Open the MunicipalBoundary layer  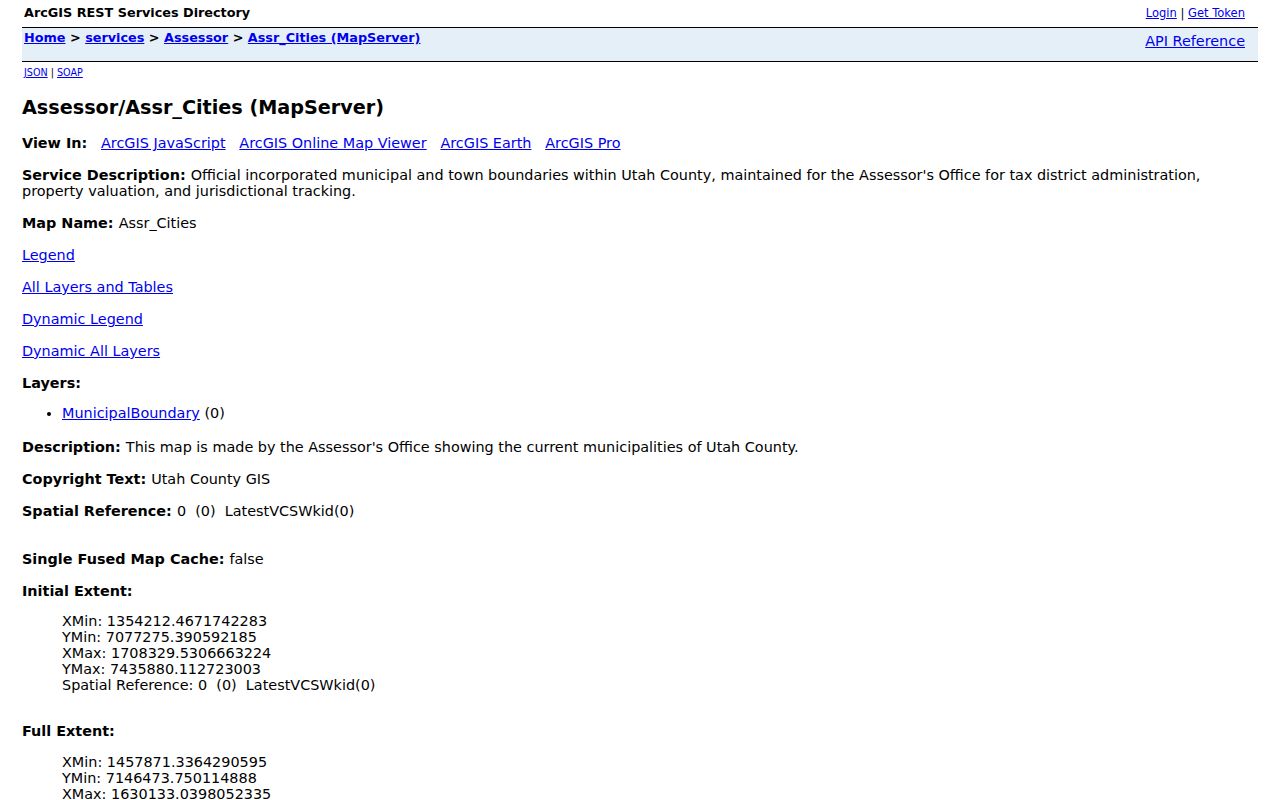(x=131, y=413)
